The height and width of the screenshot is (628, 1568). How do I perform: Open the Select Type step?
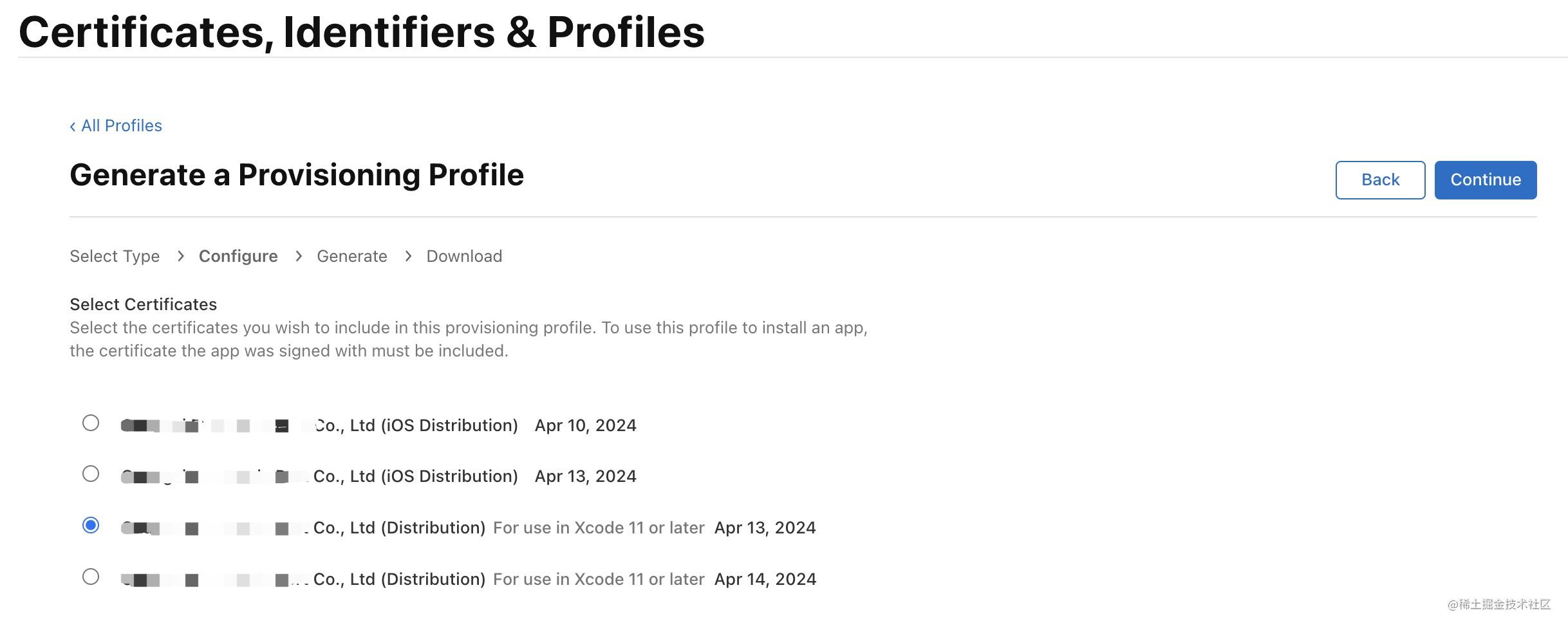coord(115,256)
